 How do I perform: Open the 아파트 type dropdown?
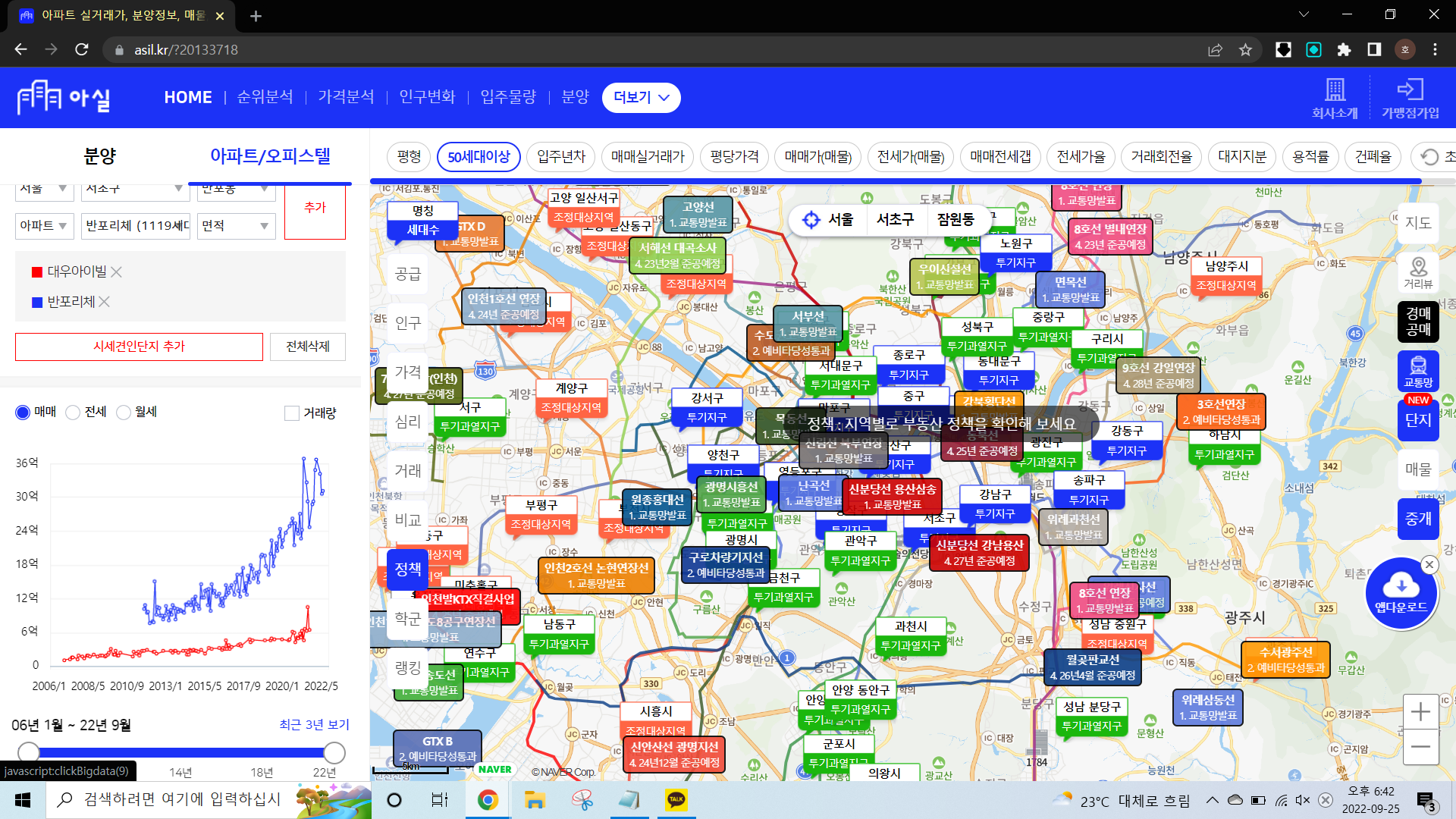(44, 226)
